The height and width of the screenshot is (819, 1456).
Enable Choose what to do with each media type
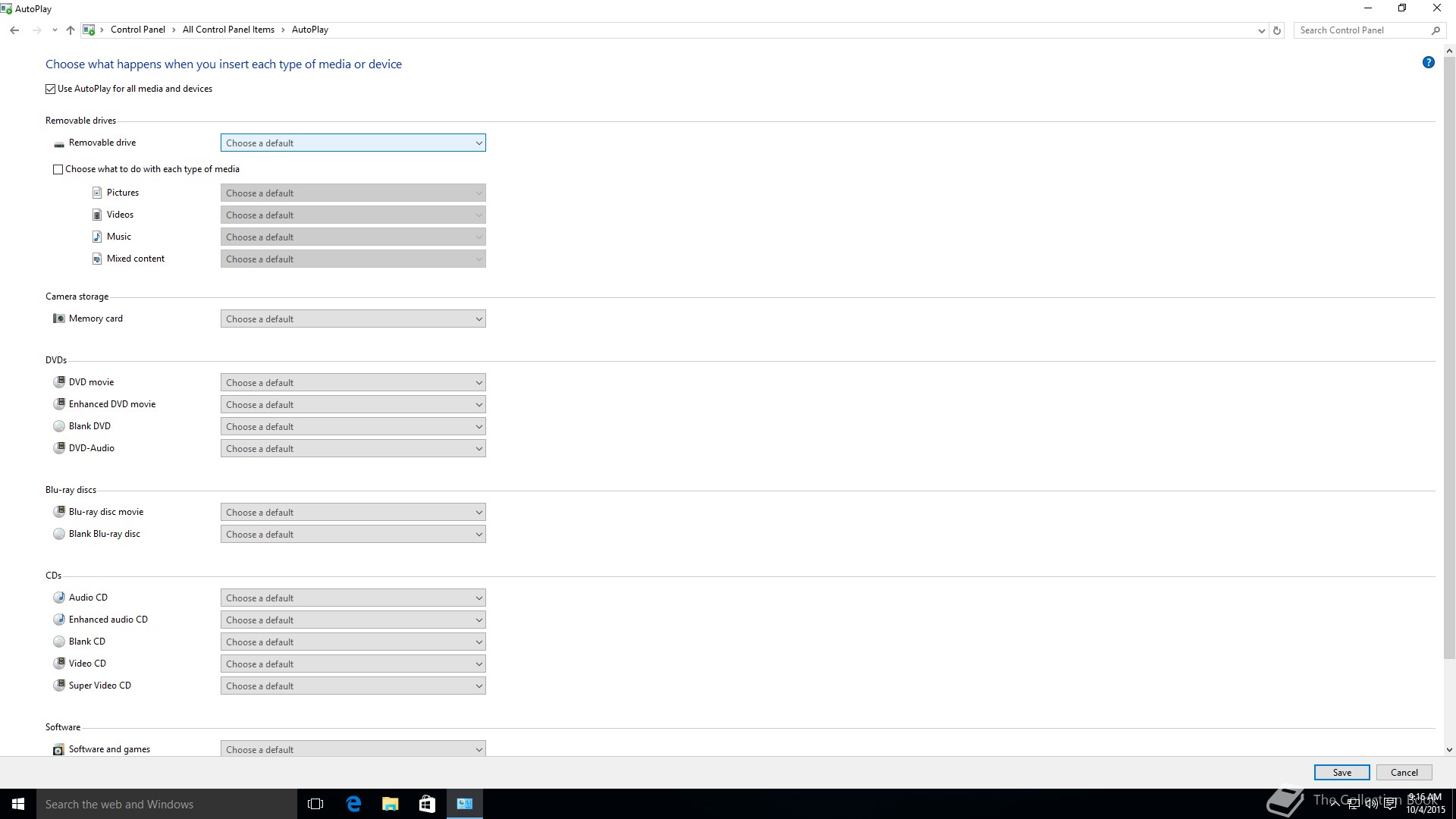[x=58, y=169]
